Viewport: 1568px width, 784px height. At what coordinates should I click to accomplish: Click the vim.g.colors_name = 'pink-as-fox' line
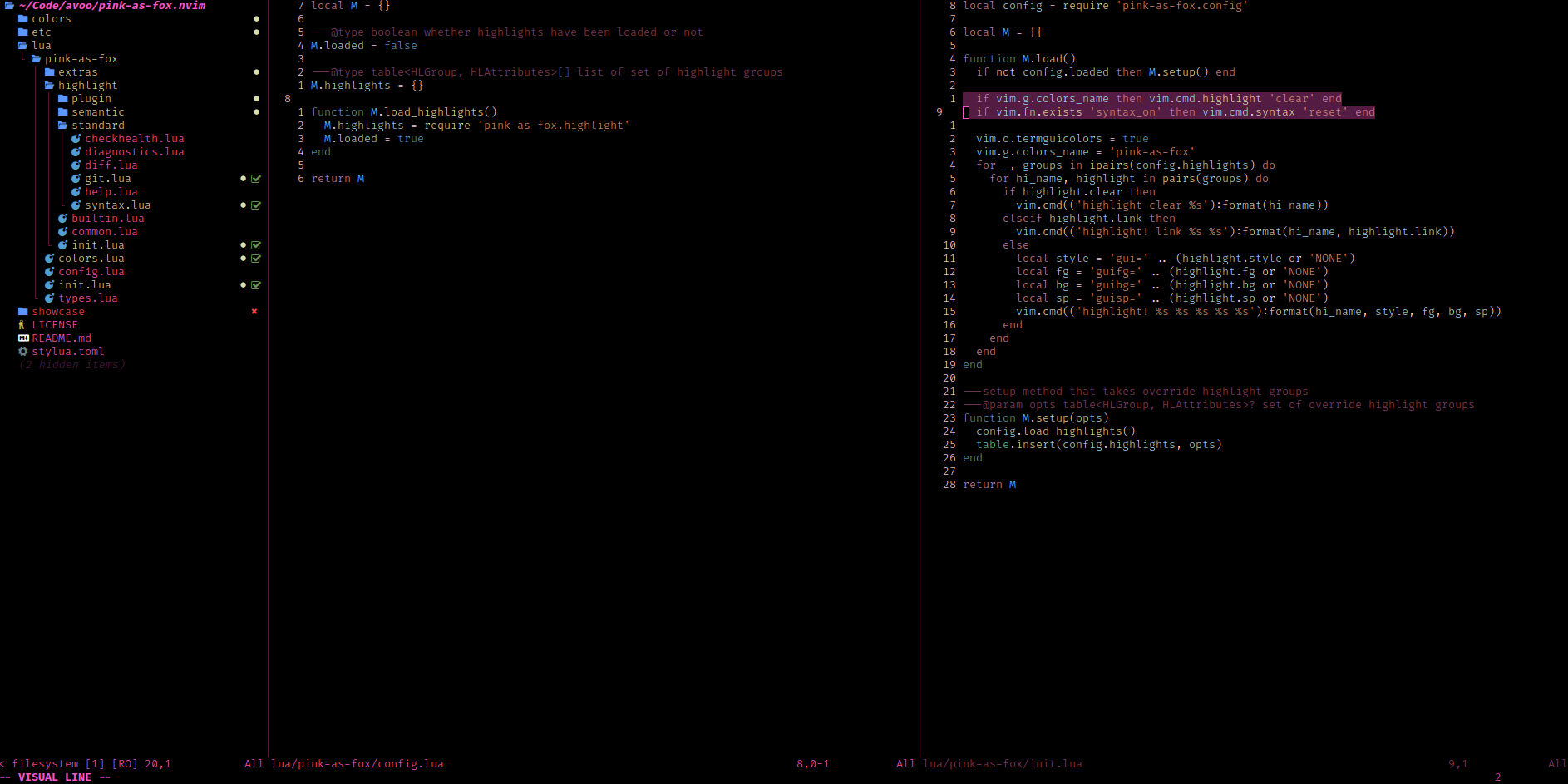[1086, 152]
